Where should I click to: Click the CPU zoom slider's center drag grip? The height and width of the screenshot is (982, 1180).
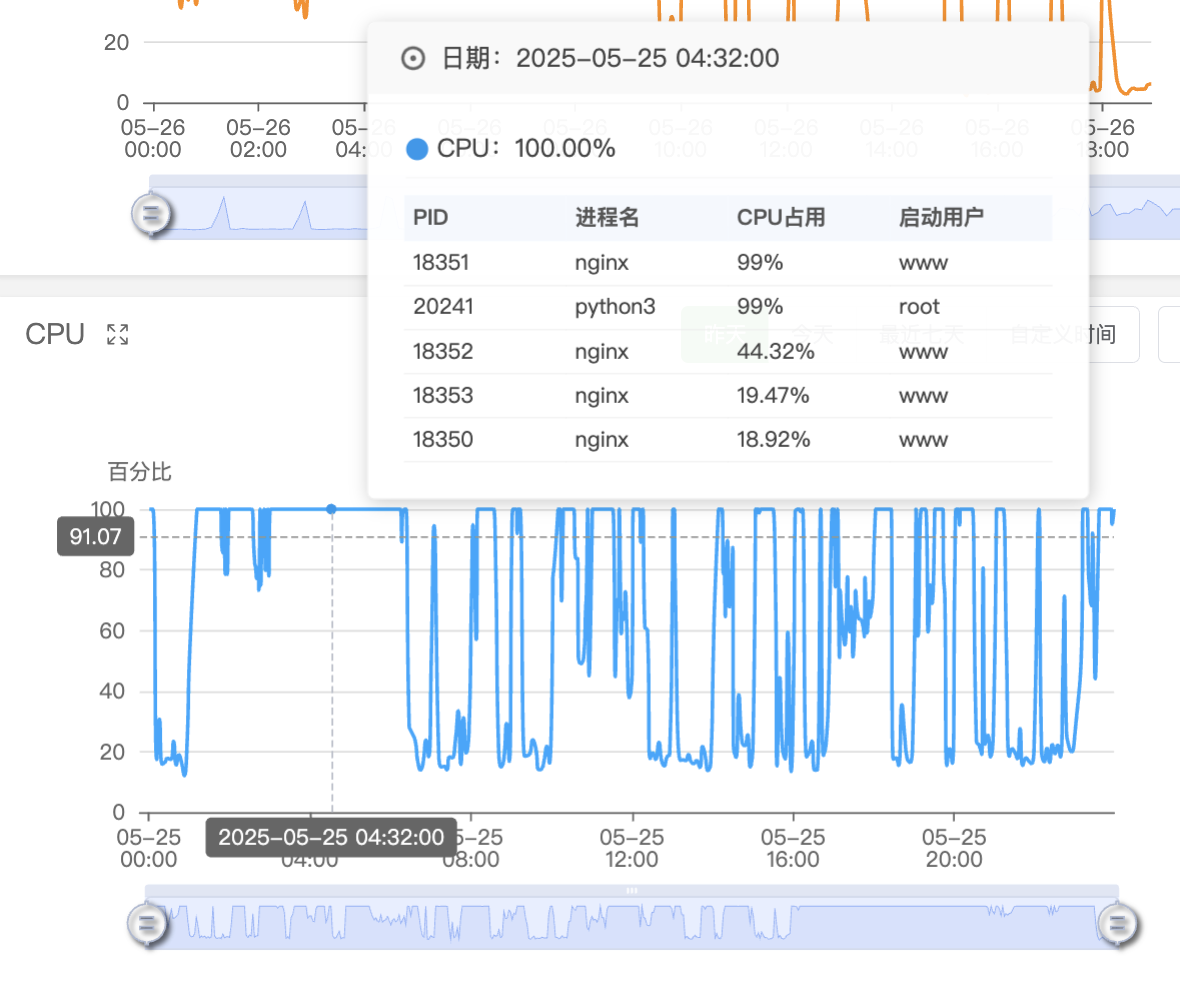pyautogui.click(x=632, y=890)
